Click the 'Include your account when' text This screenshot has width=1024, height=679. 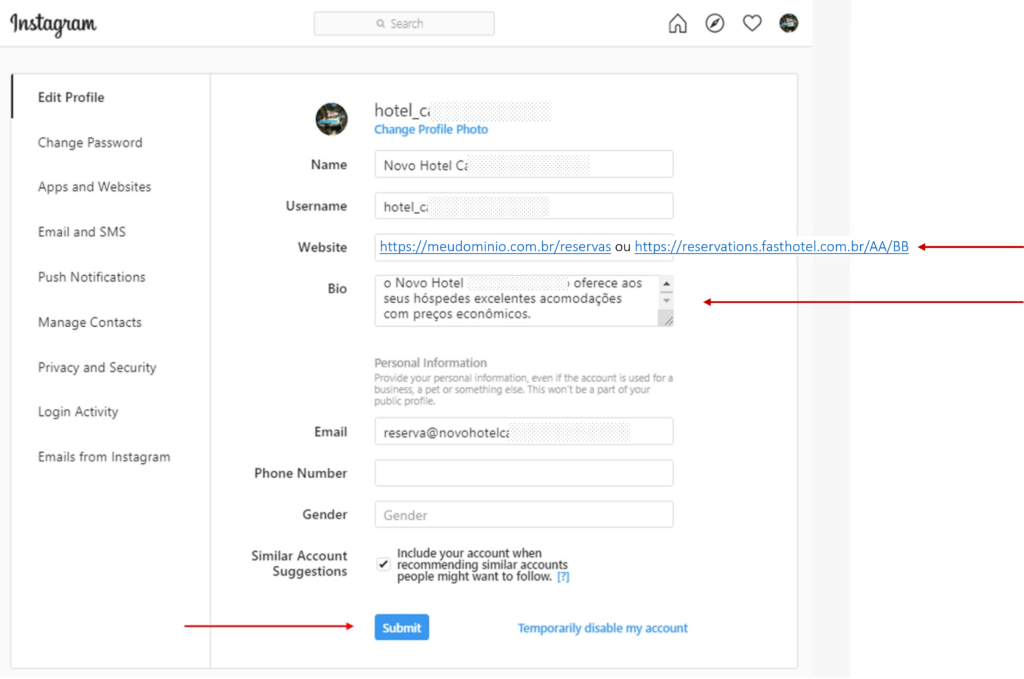tap(469, 553)
